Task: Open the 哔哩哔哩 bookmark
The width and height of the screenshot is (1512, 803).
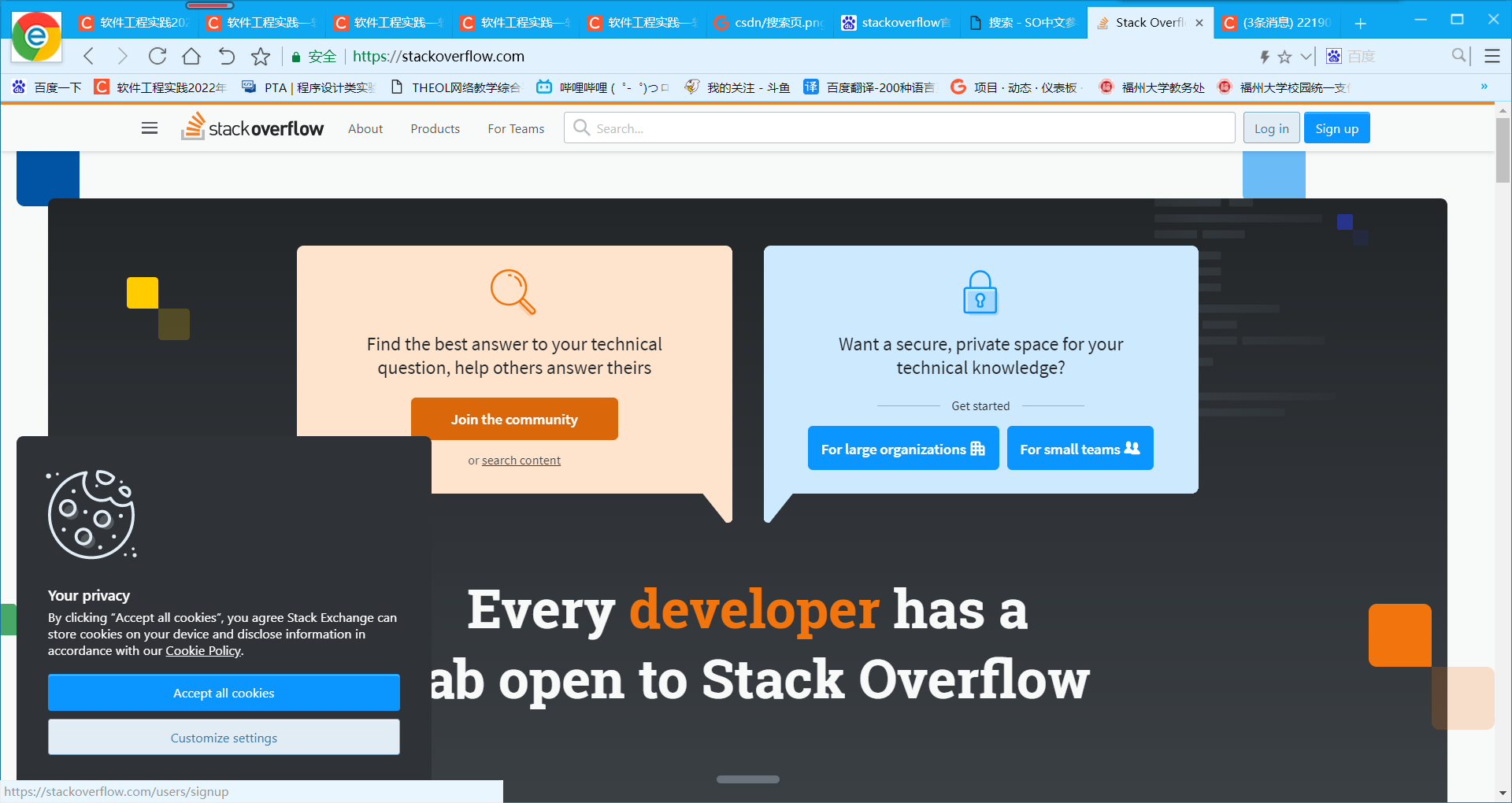Action: click(x=603, y=87)
